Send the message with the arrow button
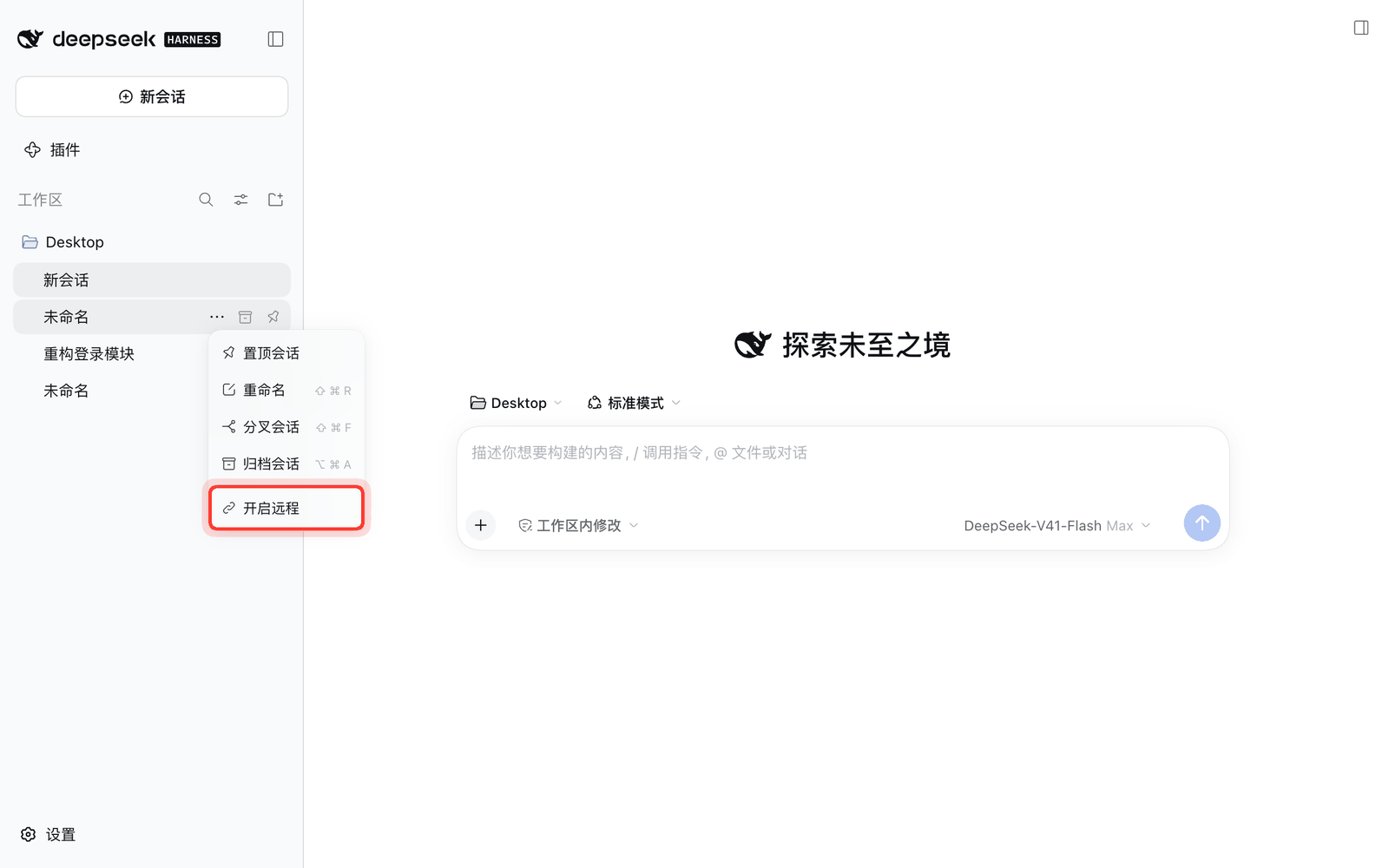This screenshot has width=1389, height=868. pyautogui.click(x=1202, y=523)
